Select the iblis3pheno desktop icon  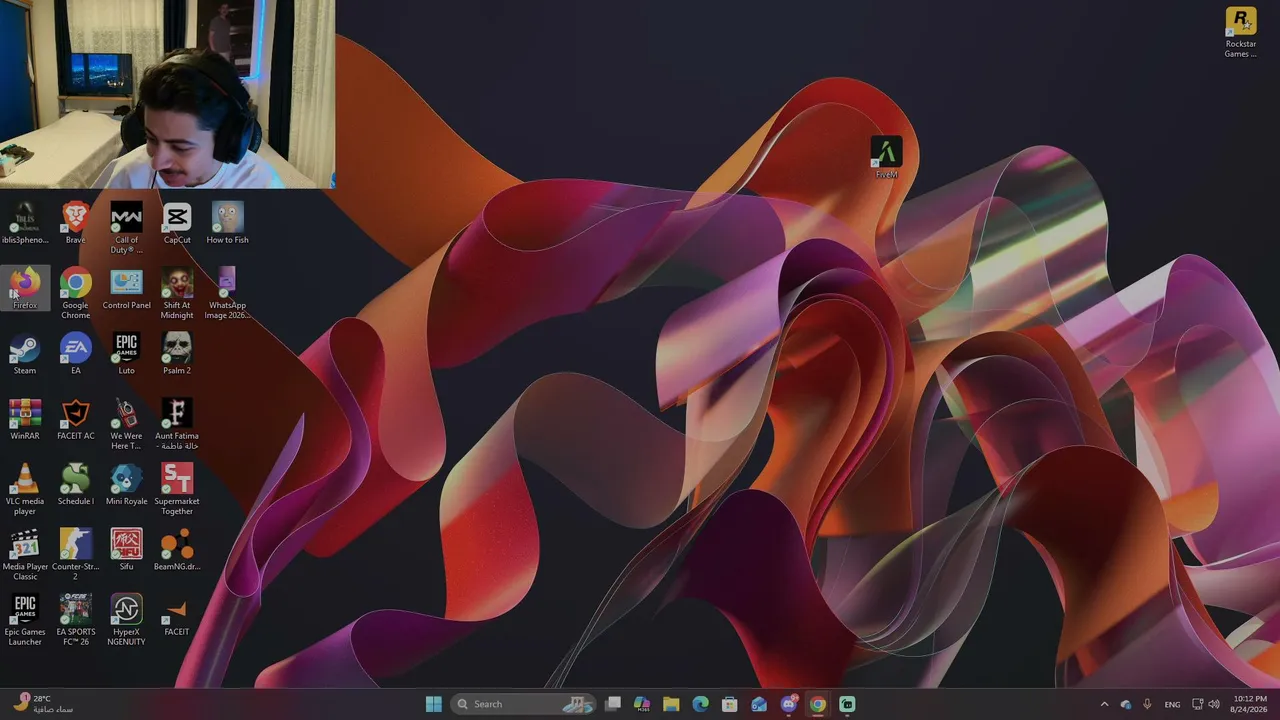coord(25,224)
